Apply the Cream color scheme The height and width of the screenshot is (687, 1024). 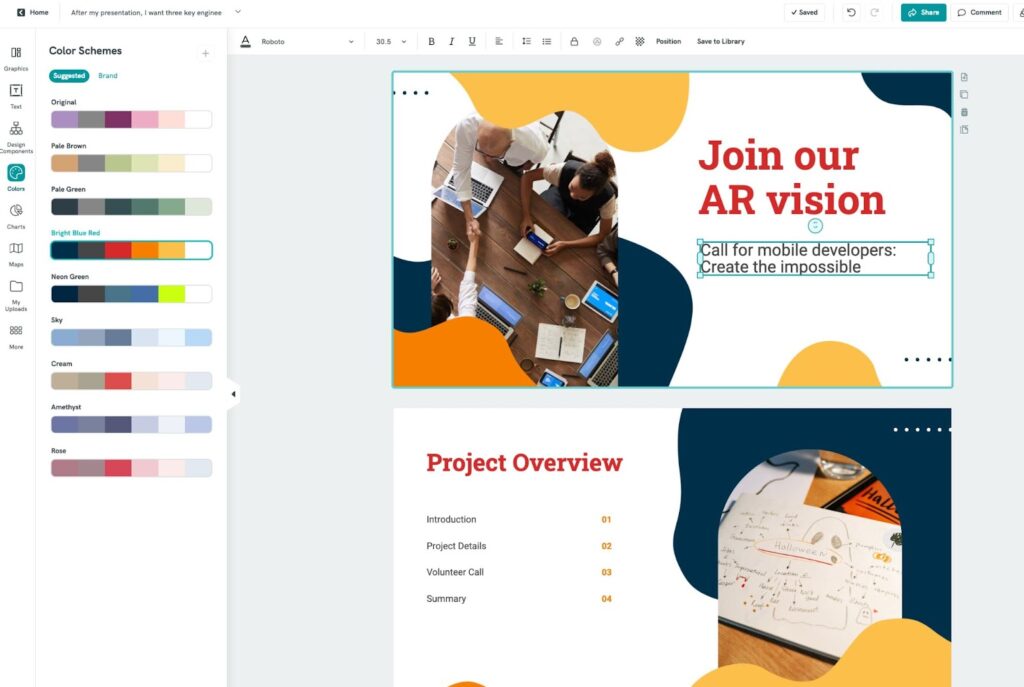pyautogui.click(x=131, y=381)
